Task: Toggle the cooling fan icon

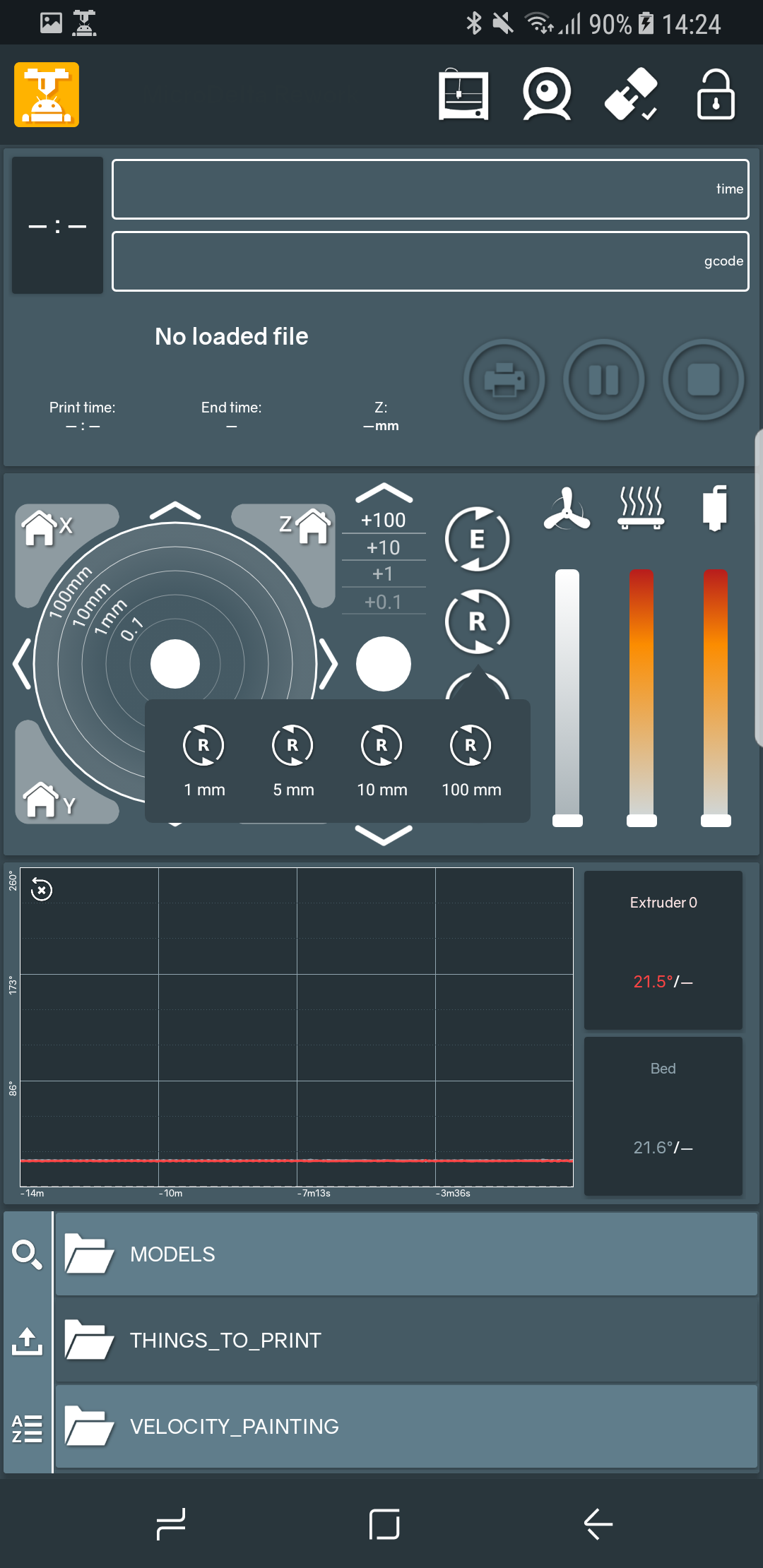Action: 567,509
